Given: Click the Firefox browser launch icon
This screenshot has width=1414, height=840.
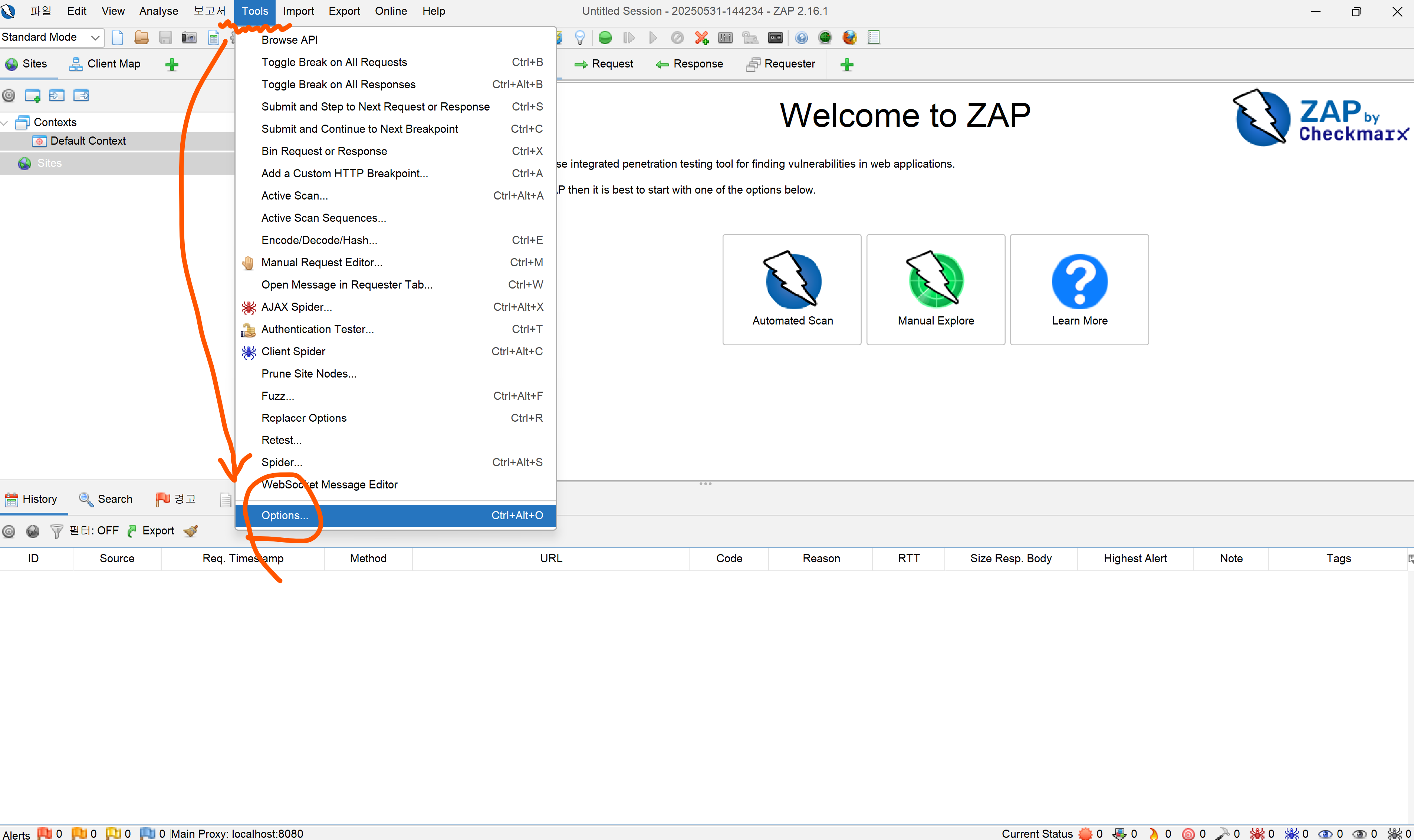Looking at the screenshot, I should coord(849,38).
